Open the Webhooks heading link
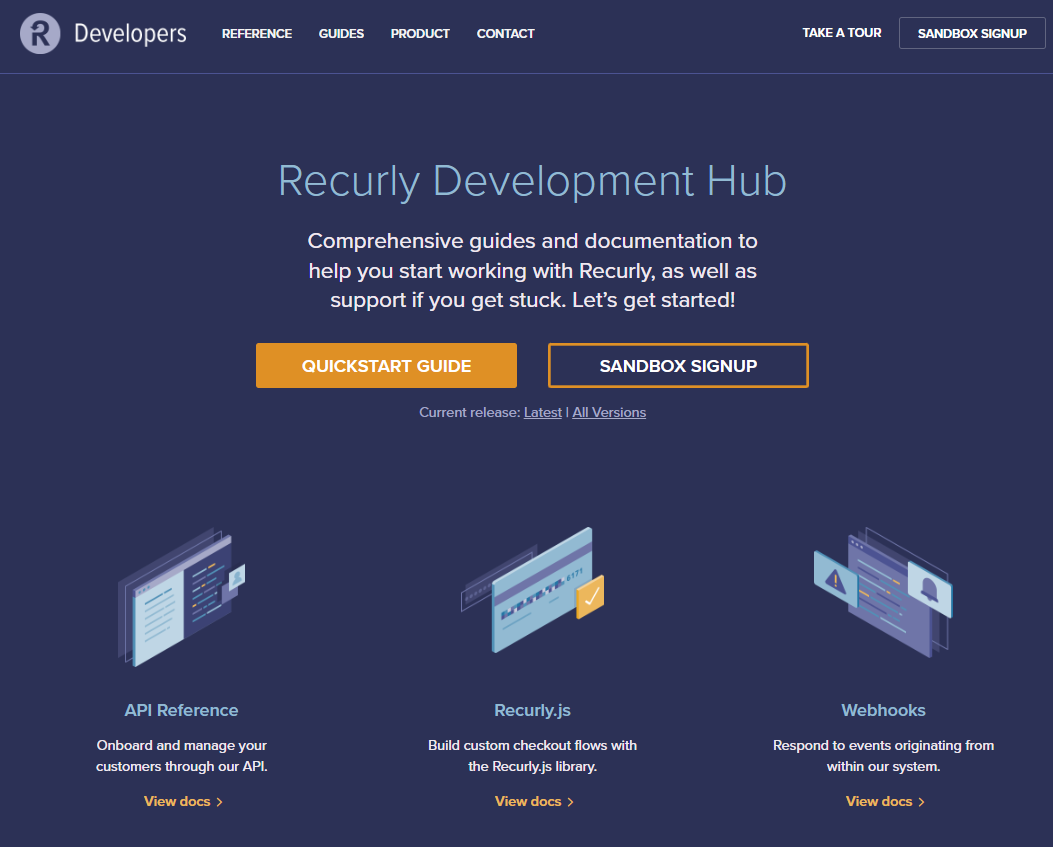The height and width of the screenshot is (847, 1053). tap(883, 710)
